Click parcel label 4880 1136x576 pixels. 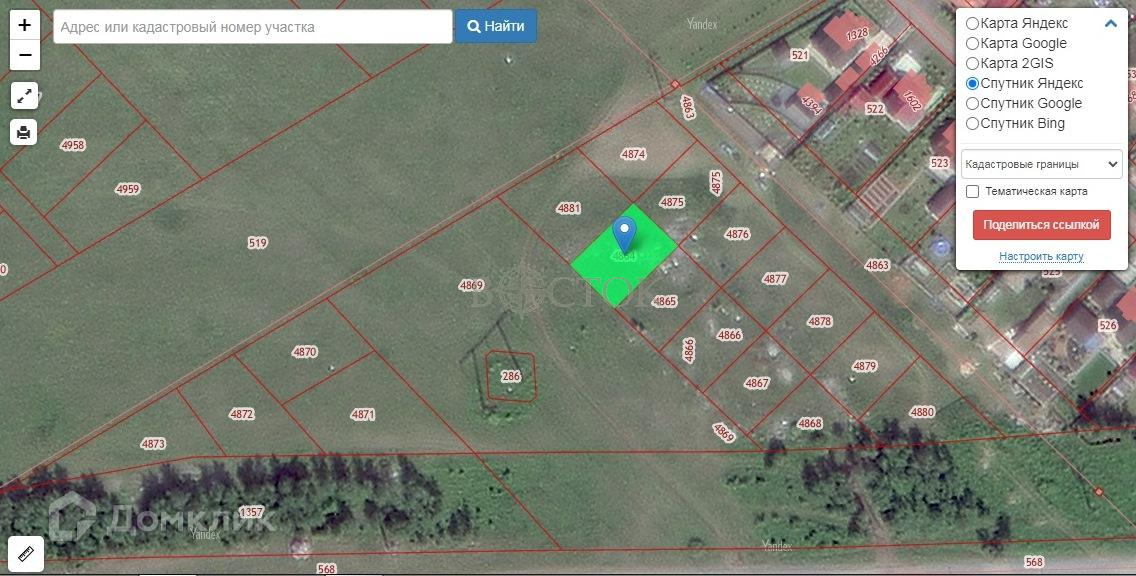point(922,412)
